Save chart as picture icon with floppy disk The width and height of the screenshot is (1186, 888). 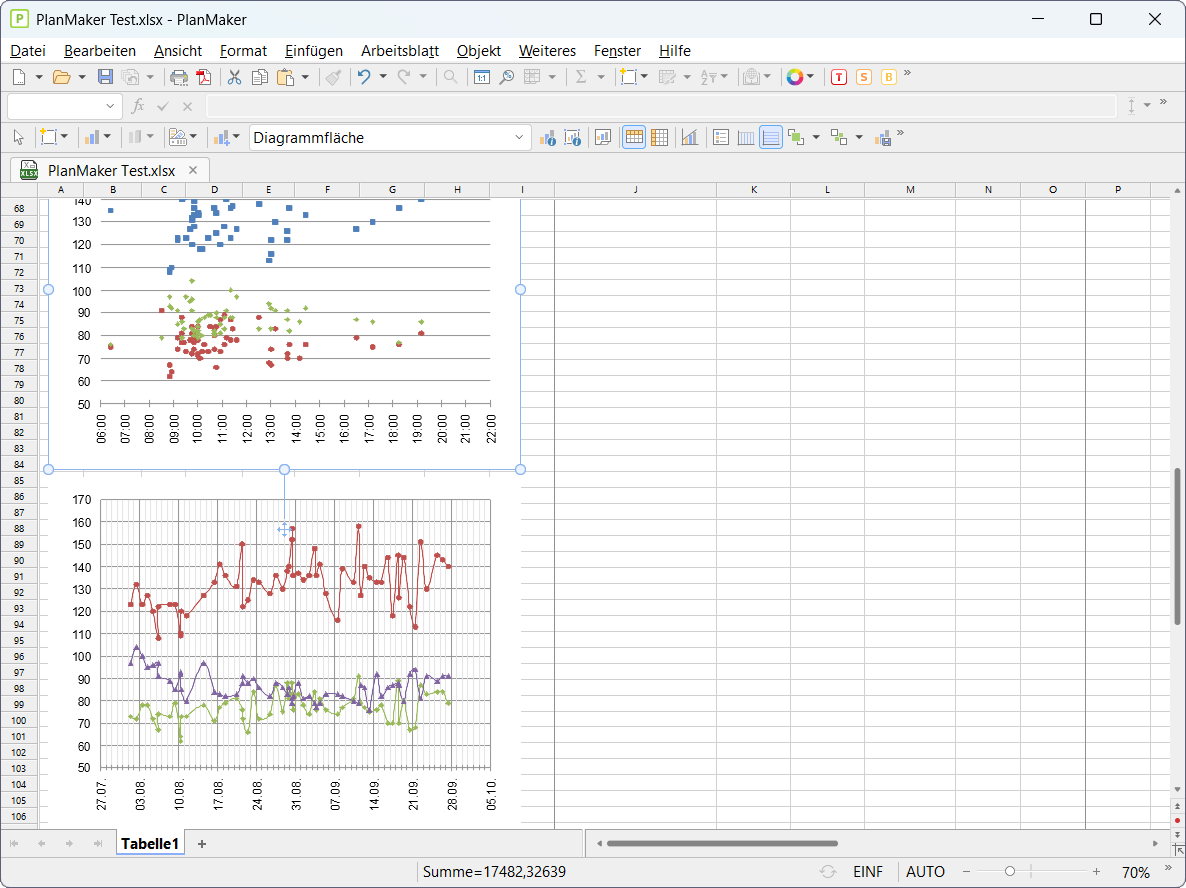coord(882,138)
